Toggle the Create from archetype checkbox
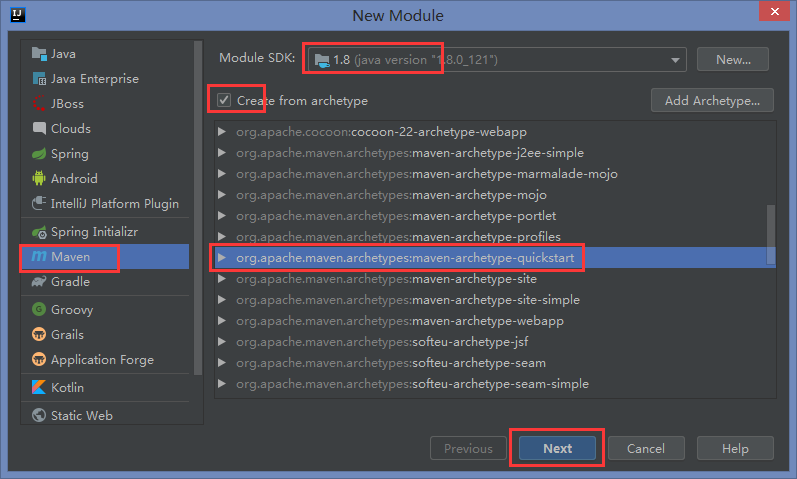The image size is (797, 479). 224,100
